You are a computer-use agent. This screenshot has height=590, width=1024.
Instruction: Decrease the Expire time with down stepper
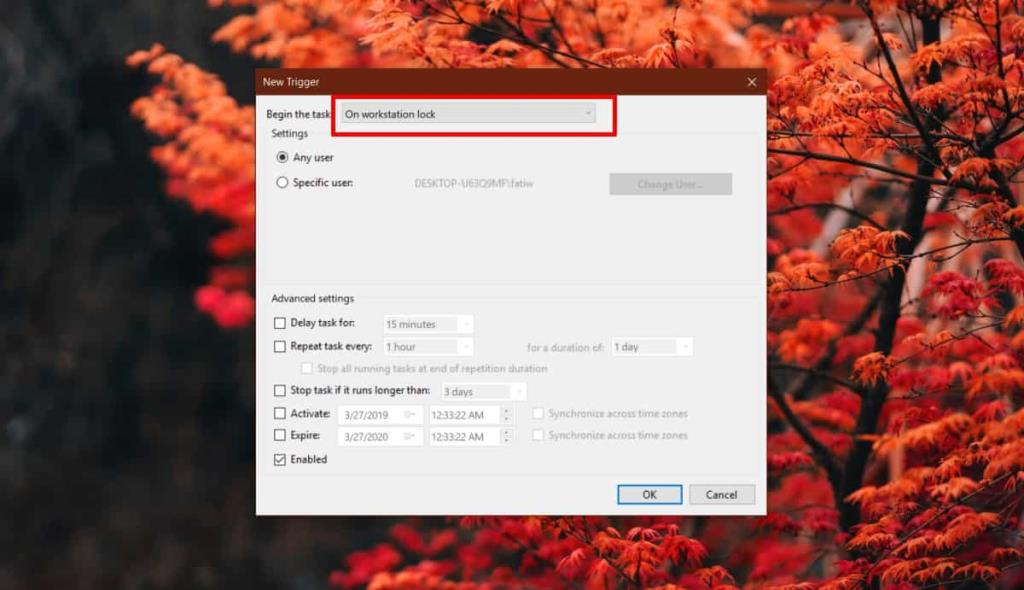coord(508,438)
